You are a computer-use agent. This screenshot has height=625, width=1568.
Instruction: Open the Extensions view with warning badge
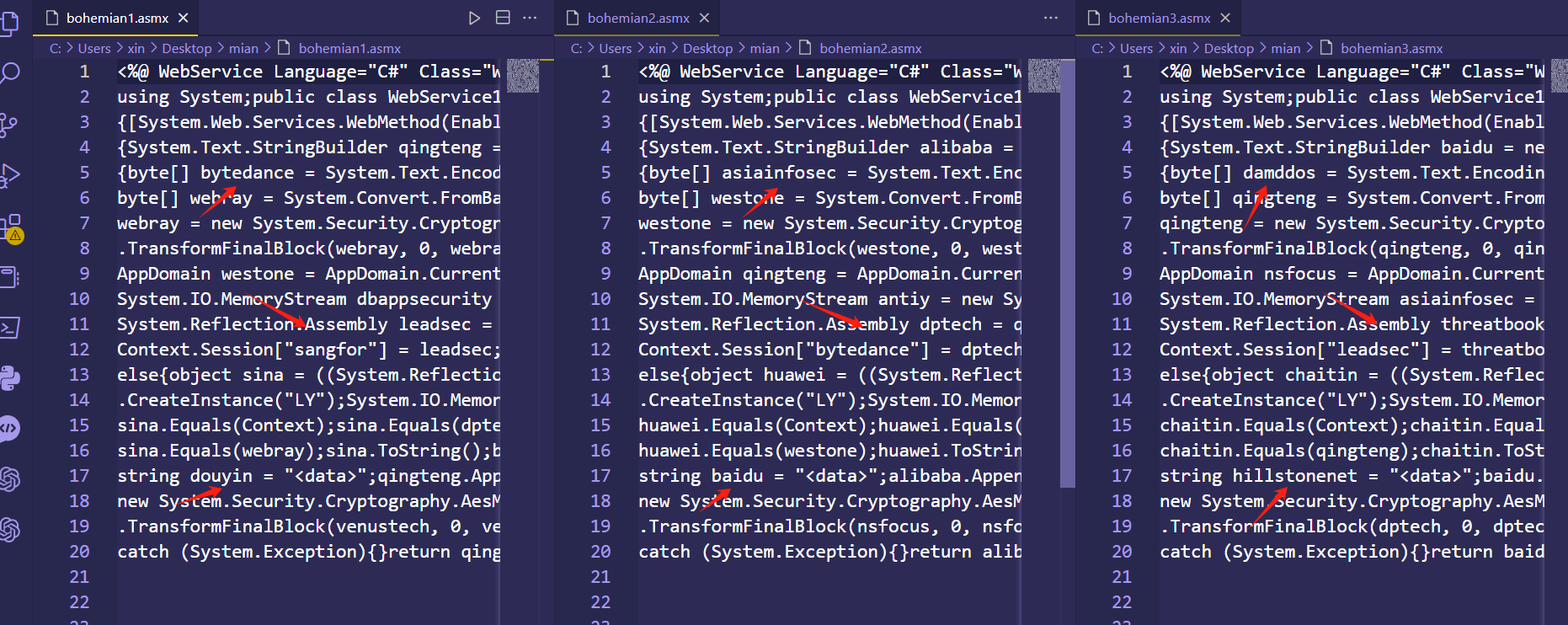coord(11,227)
